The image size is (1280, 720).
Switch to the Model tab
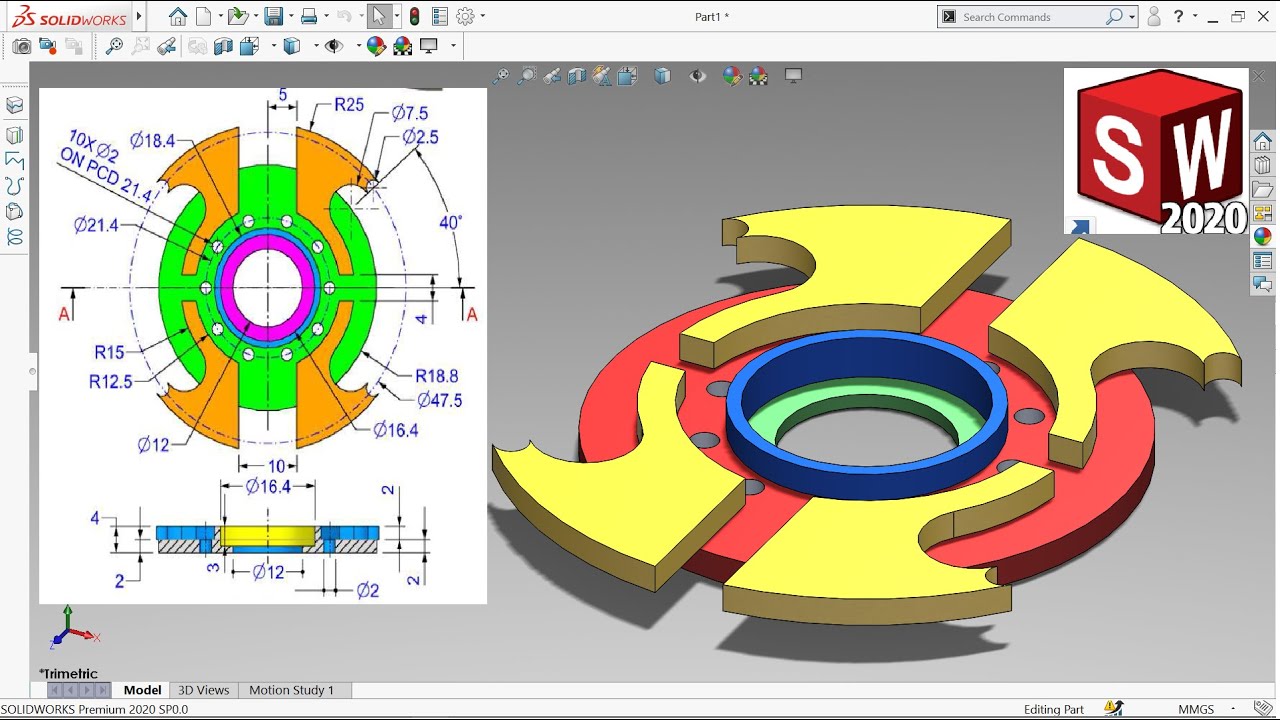click(142, 690)
